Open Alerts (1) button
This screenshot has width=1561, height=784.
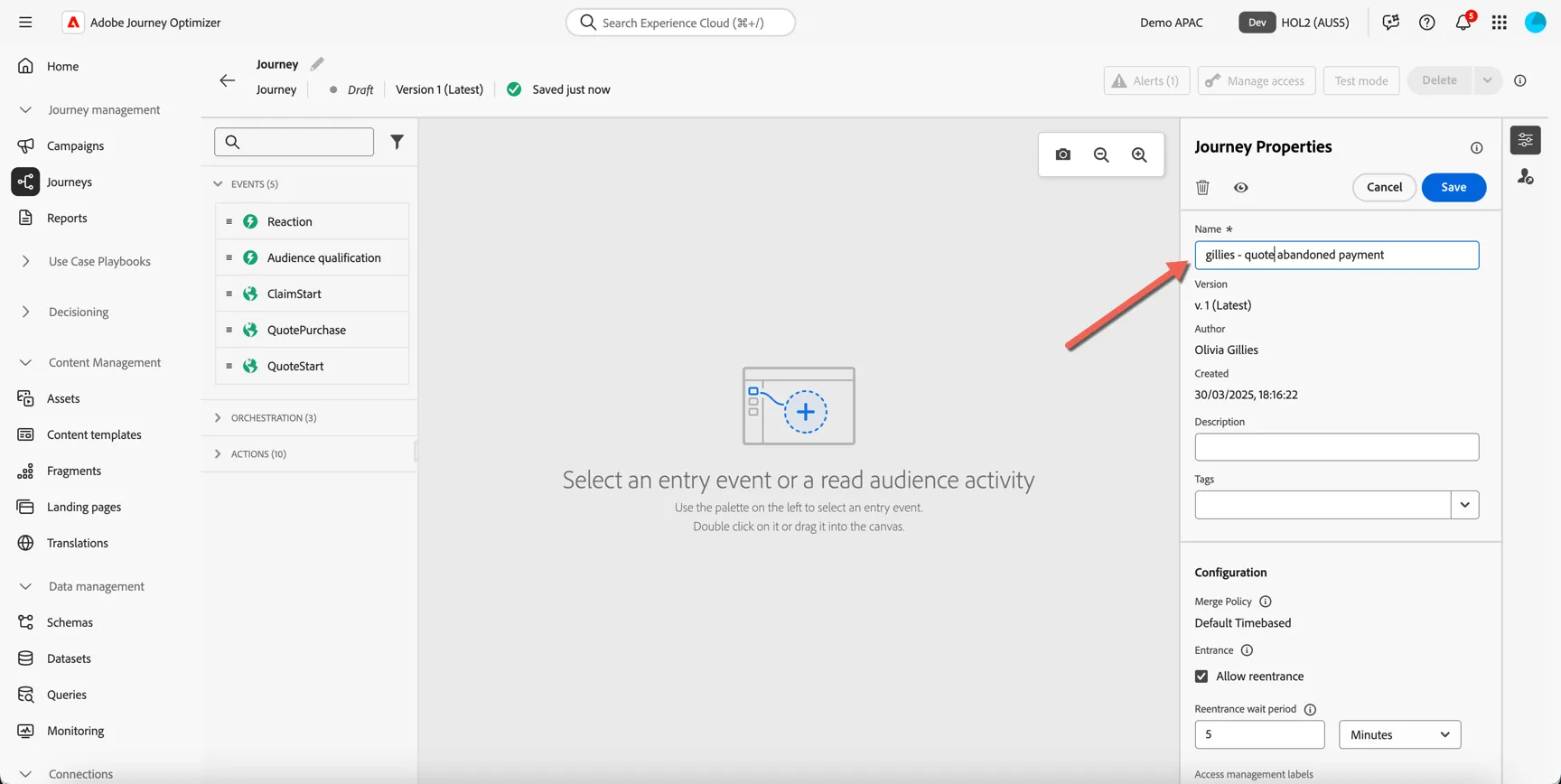point(1146,80)
